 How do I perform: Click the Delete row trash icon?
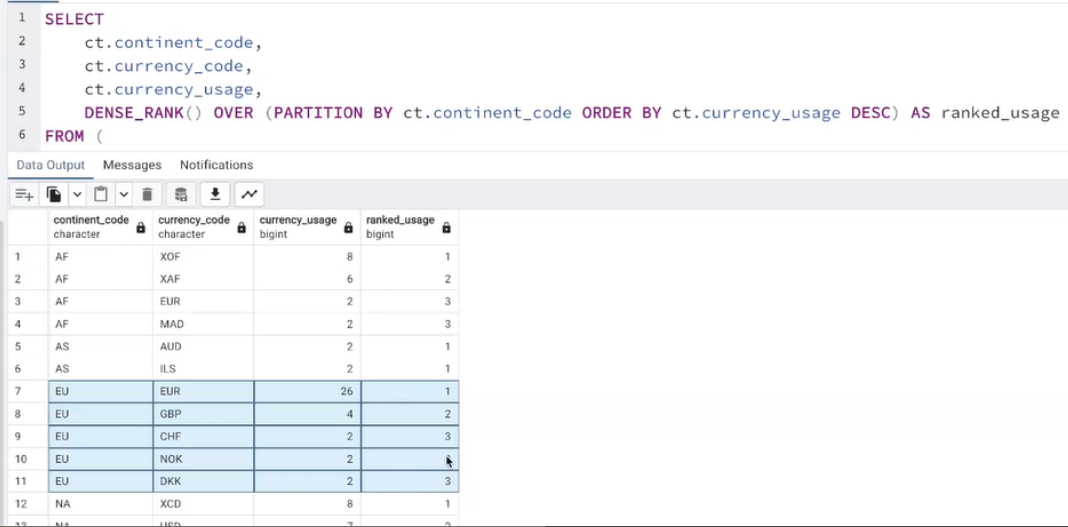(147, 195)
